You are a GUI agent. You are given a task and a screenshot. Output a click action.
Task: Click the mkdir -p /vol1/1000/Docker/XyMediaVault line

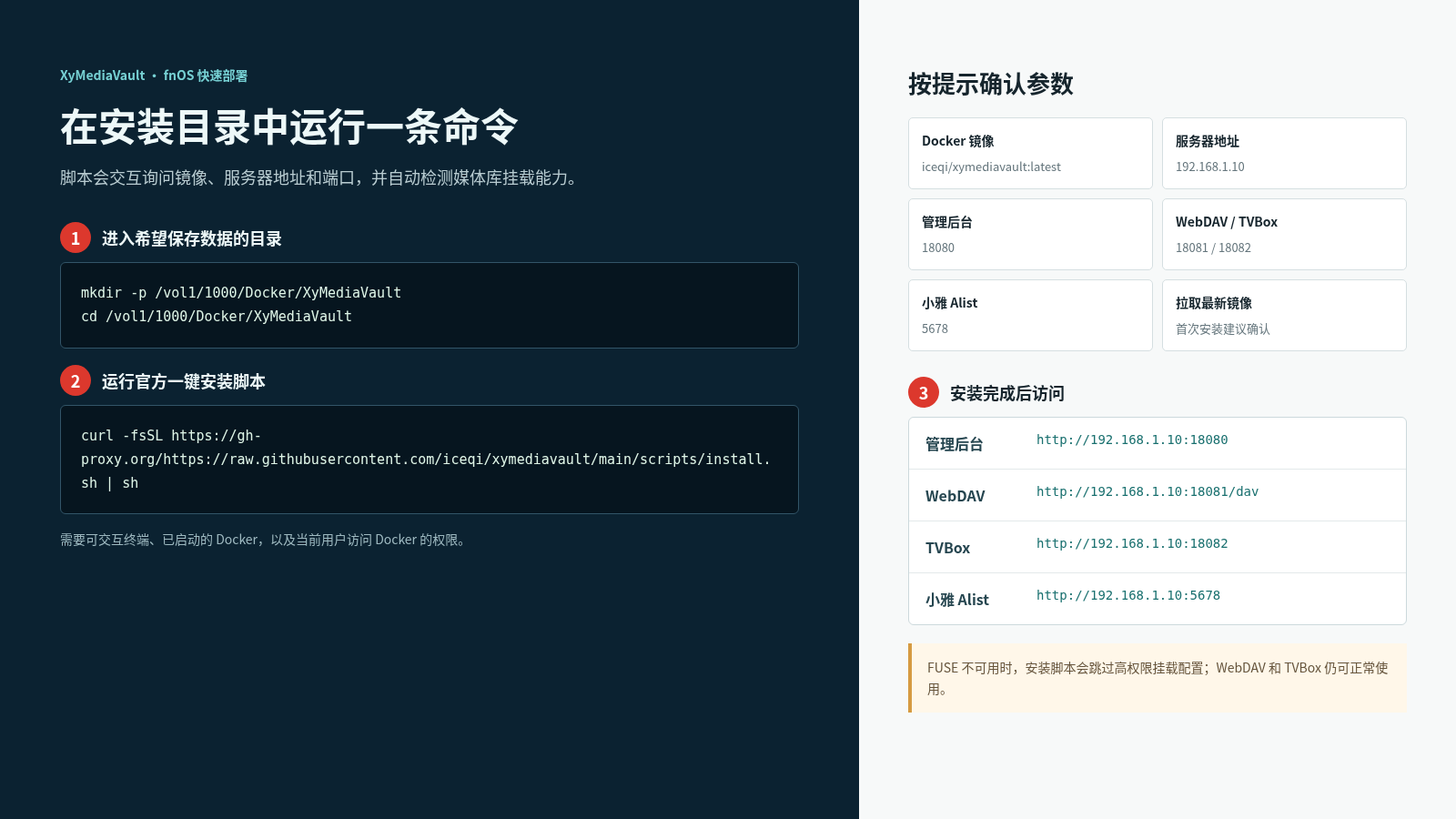[x=241, y=293]
